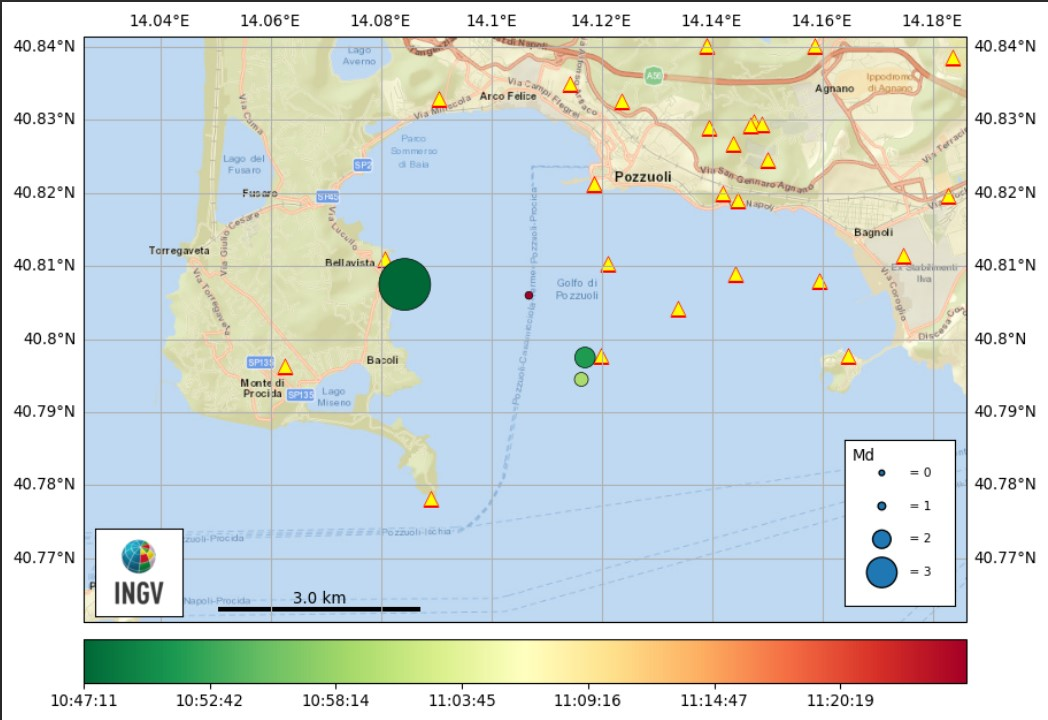Click station triangle at southern cape tip

(431, 499)
